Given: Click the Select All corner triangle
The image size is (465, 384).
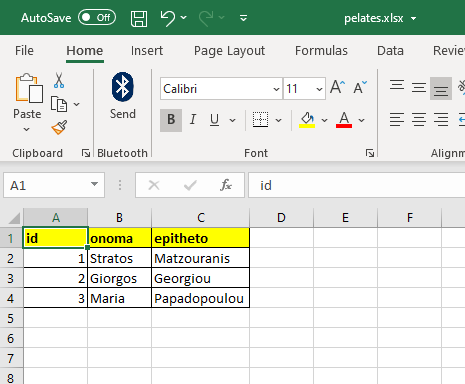Looking at the screenshot, I should [x=14, y=218].
